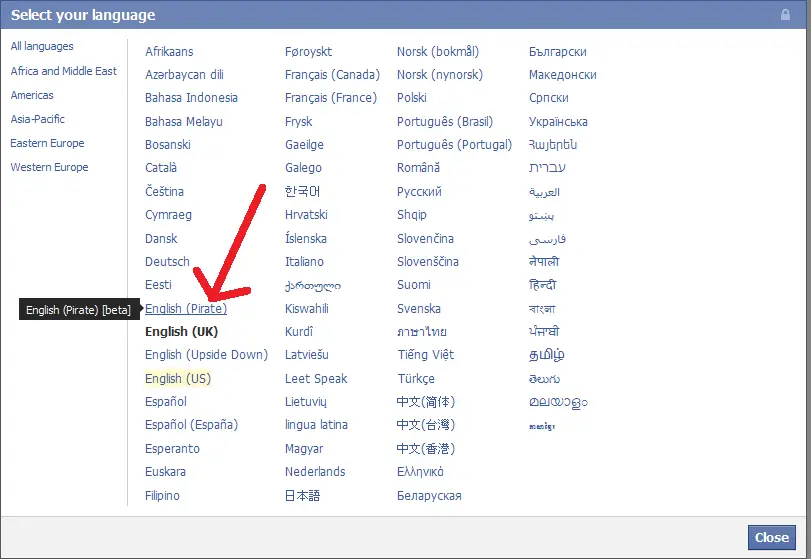812x559 pixels.
Task: Choose Frysk language
Action: click(298, 122)
